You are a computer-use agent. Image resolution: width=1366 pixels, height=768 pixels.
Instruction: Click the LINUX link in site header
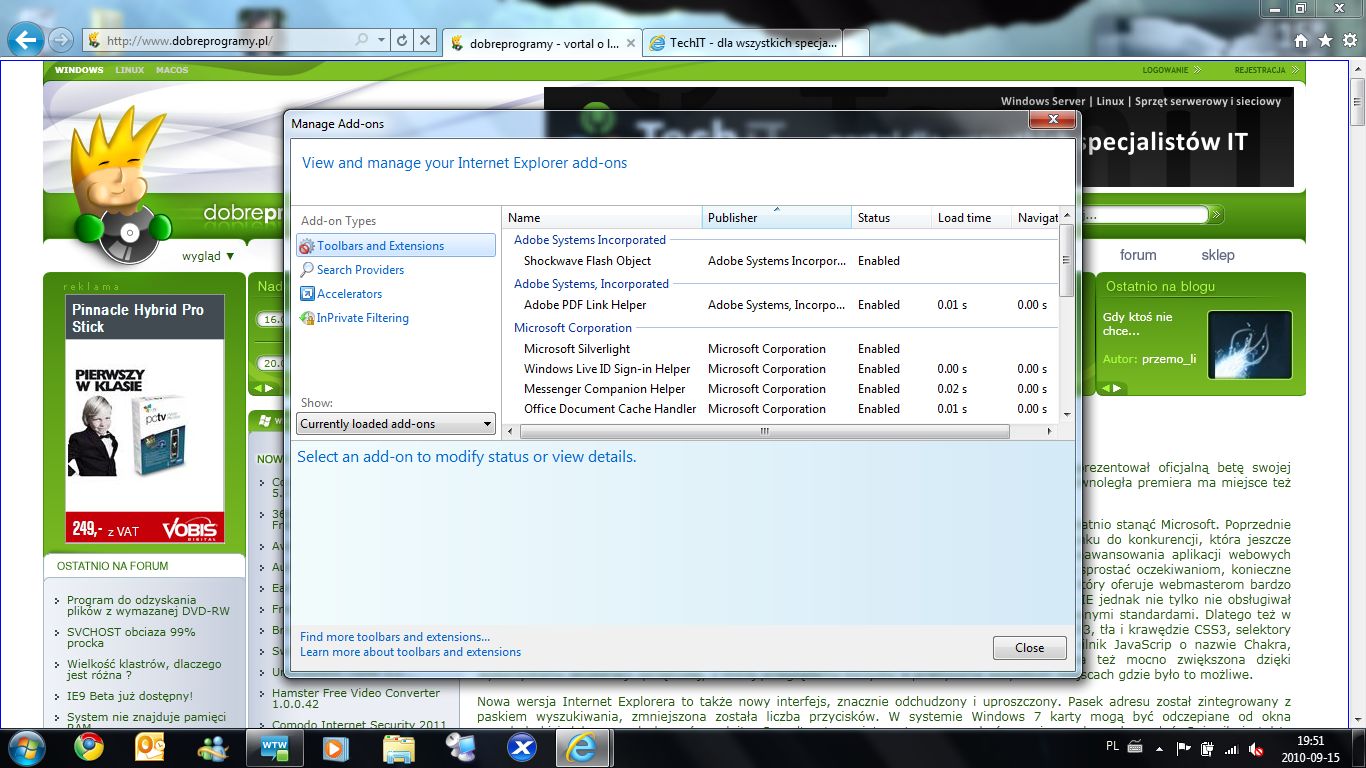130,71
